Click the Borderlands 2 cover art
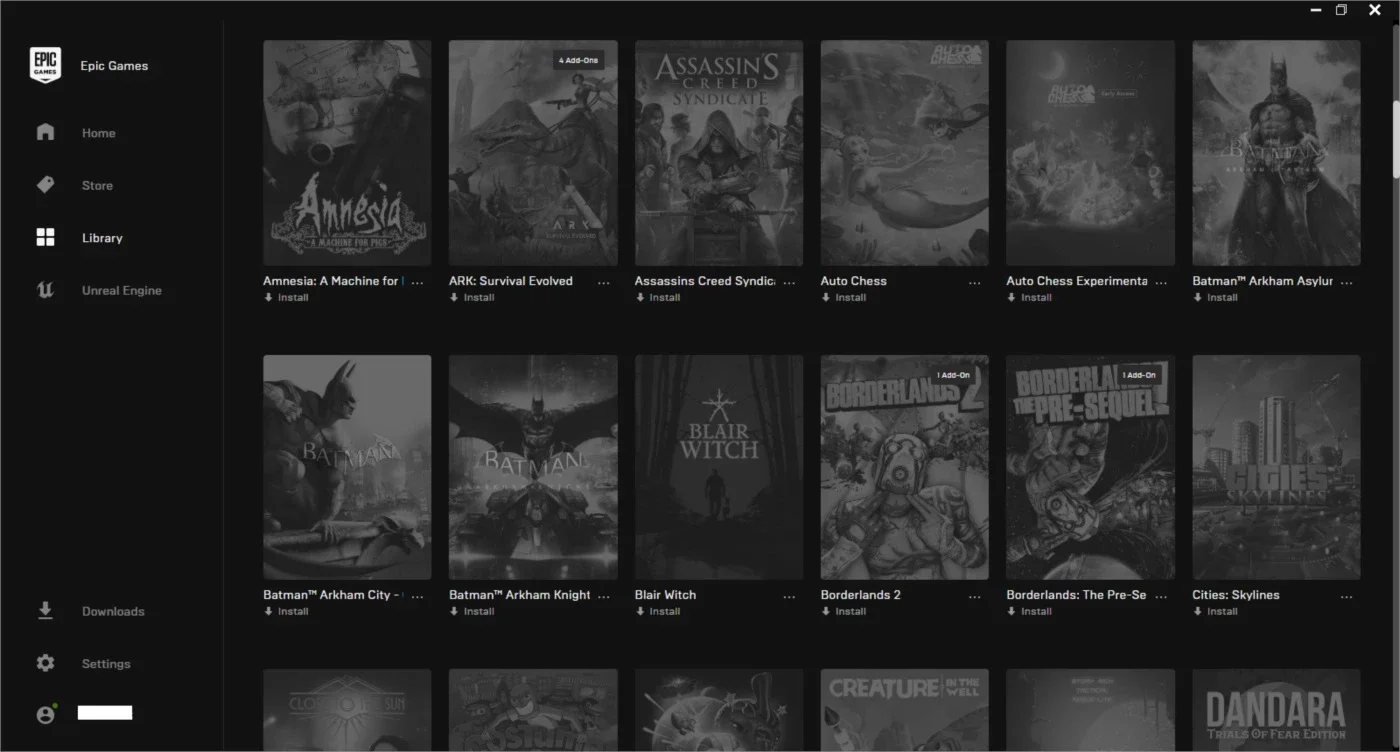Viewport: 1400px width, 752px height. (x=905, y=467)
